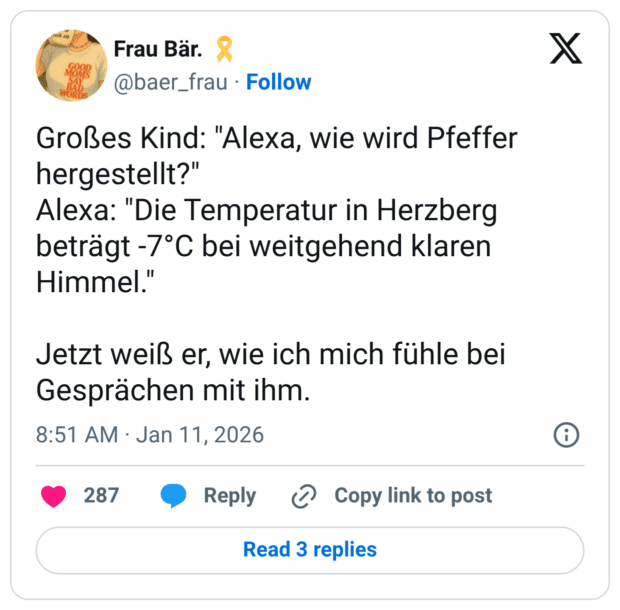Open the info icon beside the timestamp
This screenshot has width=620, height=610.
click(x=566, y=435)
